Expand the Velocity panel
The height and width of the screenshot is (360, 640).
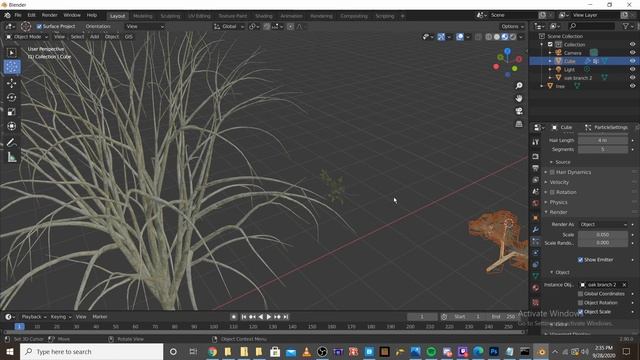[559, 182]
